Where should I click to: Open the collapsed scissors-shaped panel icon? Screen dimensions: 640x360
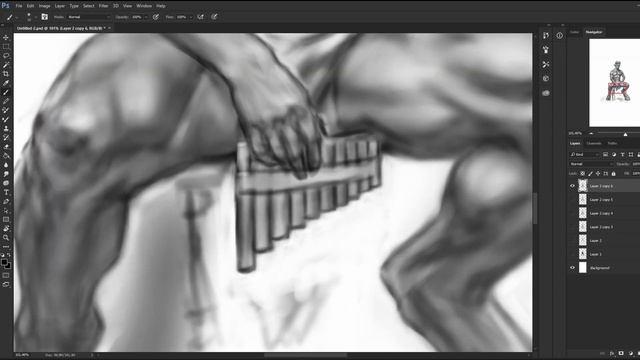(x=546, y=64)
